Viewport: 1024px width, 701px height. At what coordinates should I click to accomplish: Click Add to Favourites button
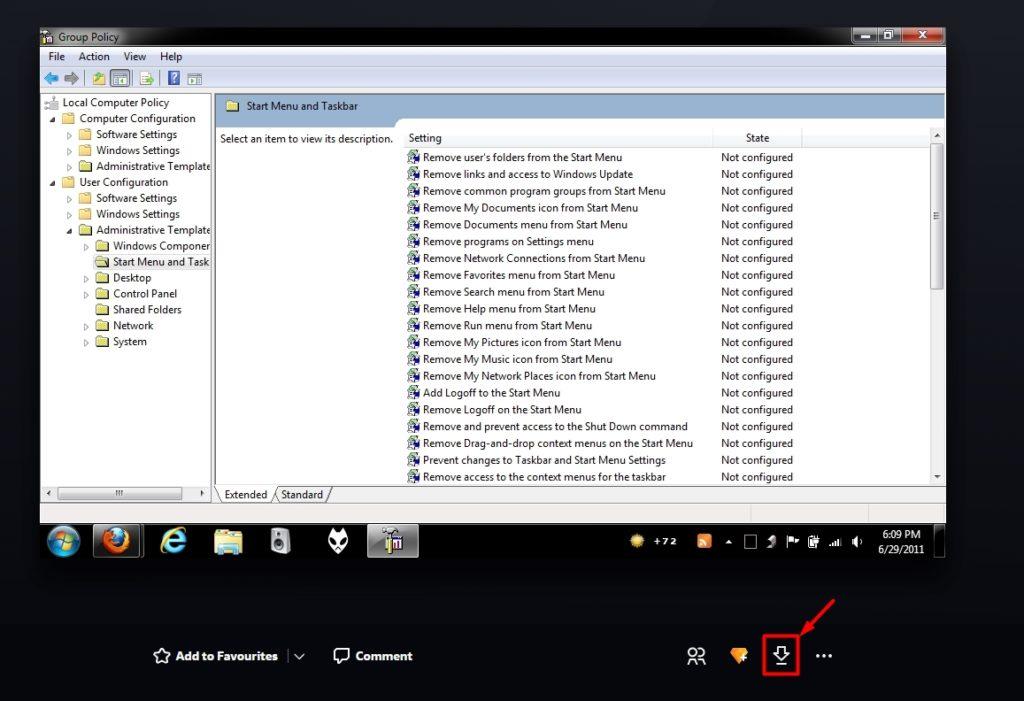[x=216, y=656]
